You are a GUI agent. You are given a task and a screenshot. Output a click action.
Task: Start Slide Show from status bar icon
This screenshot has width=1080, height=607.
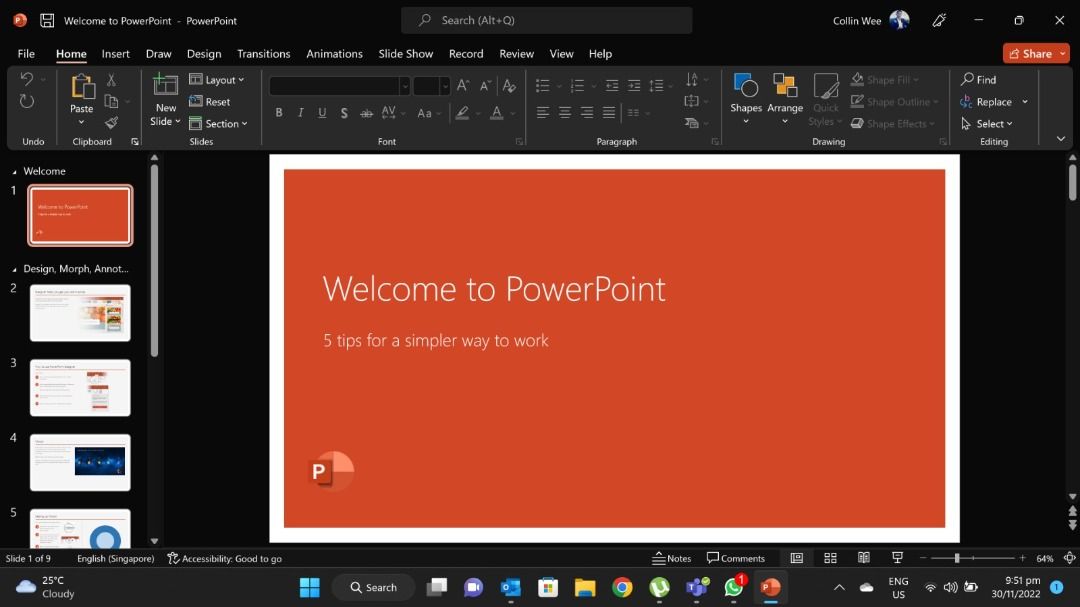click(x=897, y=558)
